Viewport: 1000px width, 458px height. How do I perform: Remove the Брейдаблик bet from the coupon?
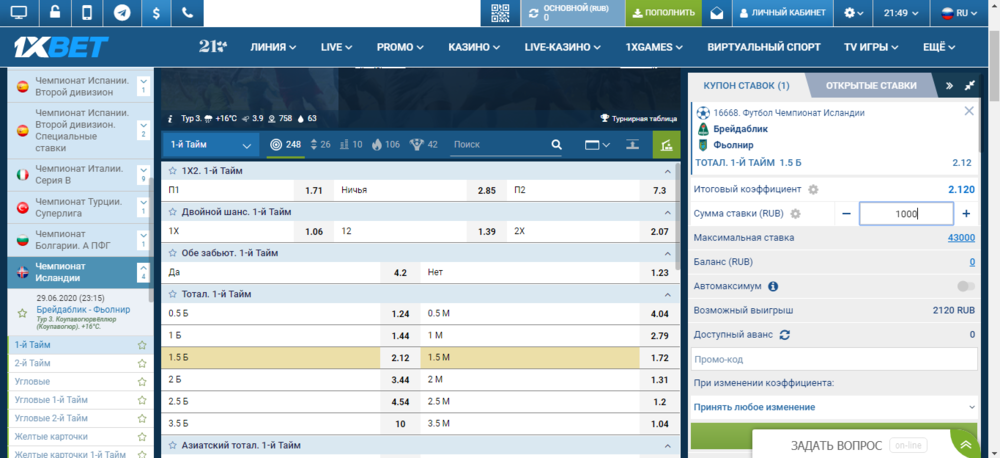969,111
